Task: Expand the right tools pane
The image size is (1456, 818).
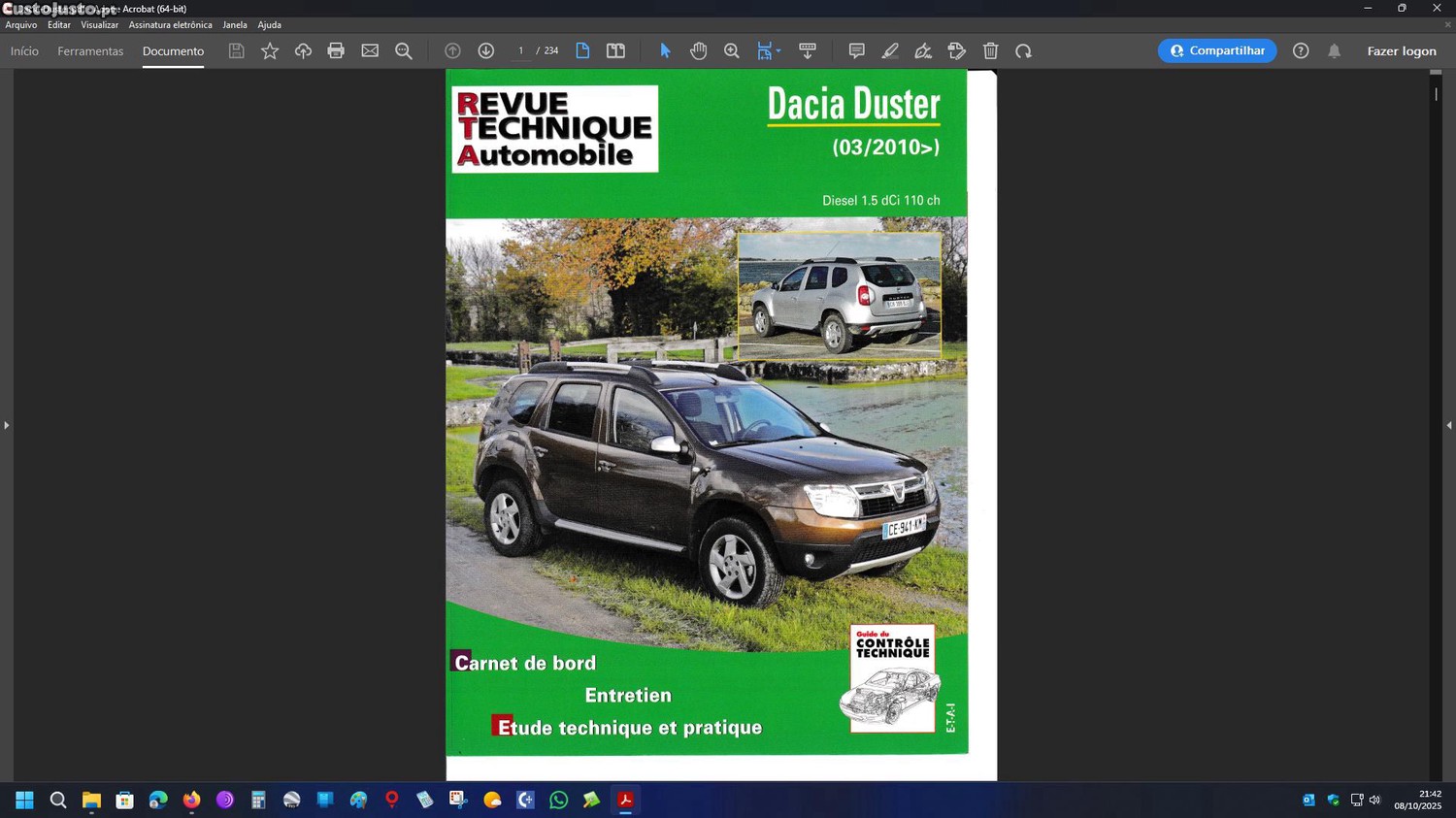Action: point(1448,425)
